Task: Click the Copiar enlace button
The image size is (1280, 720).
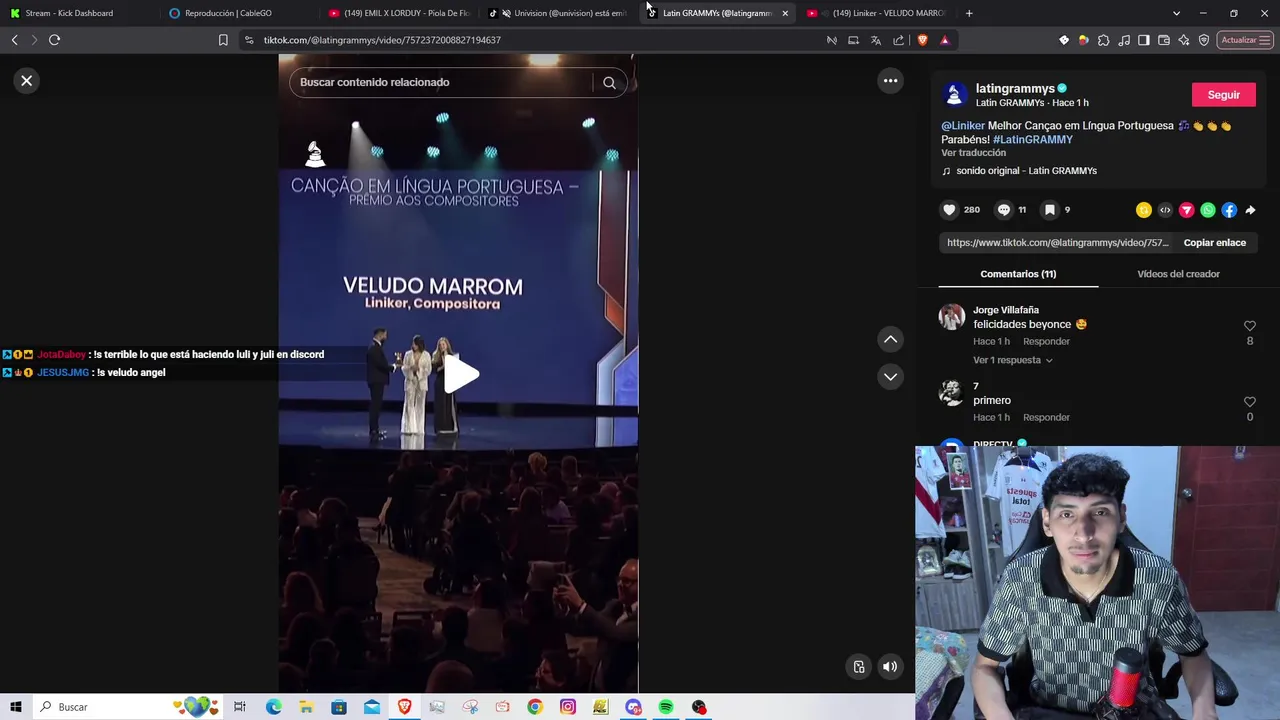Action: (1215, 243)
